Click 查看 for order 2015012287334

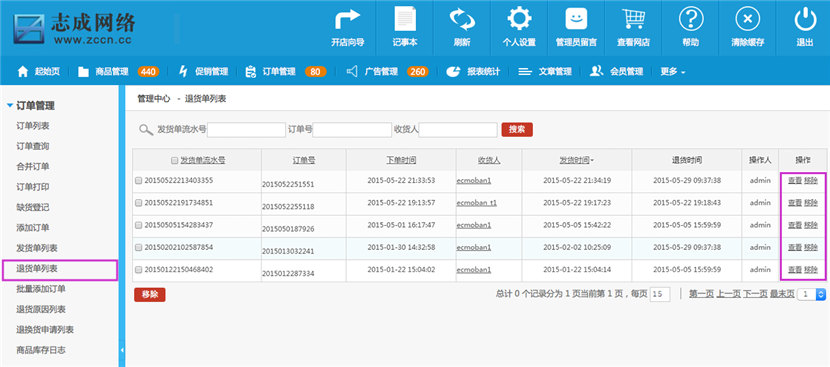[795, 270]
